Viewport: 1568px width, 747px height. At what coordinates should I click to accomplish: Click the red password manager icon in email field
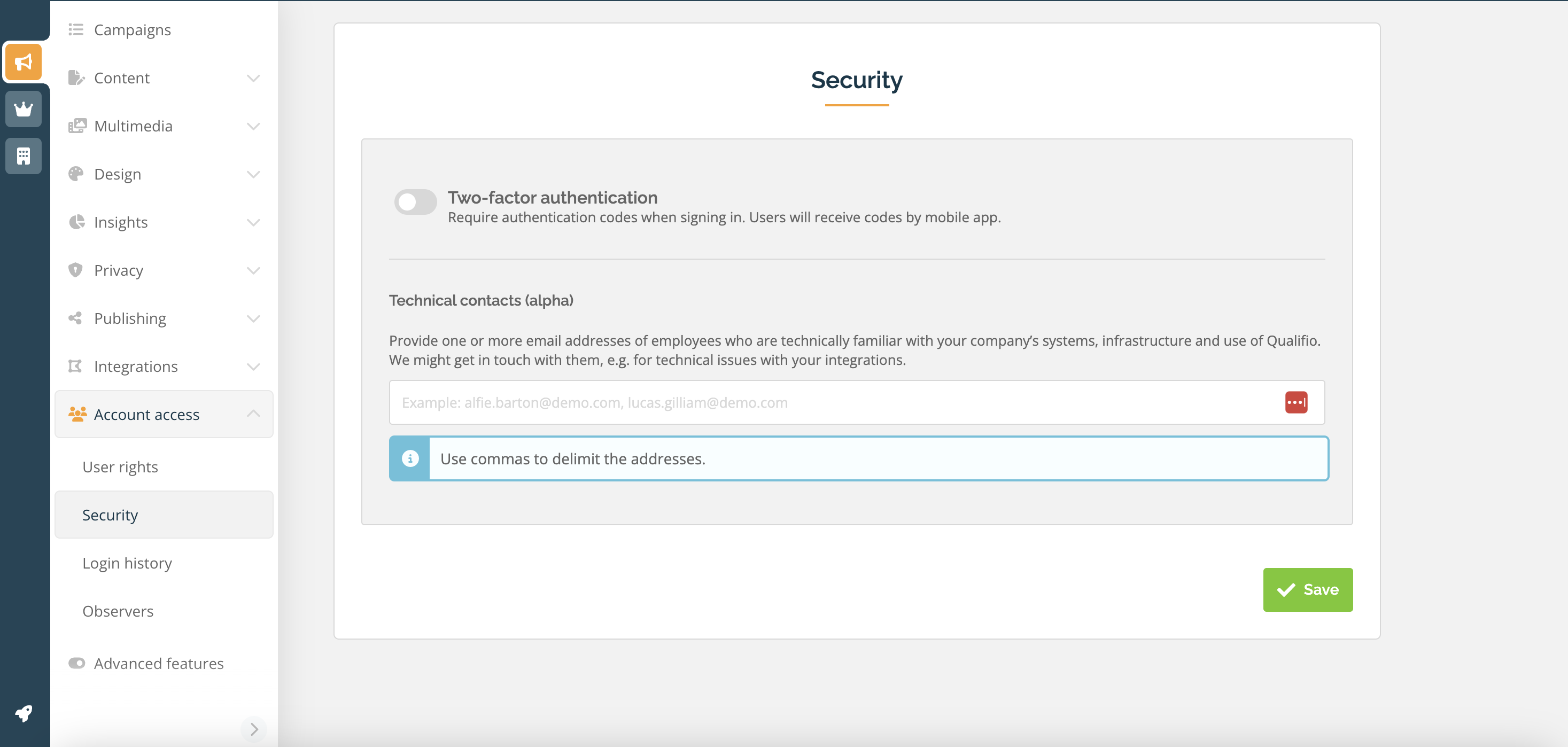[x=1296, y=402]
